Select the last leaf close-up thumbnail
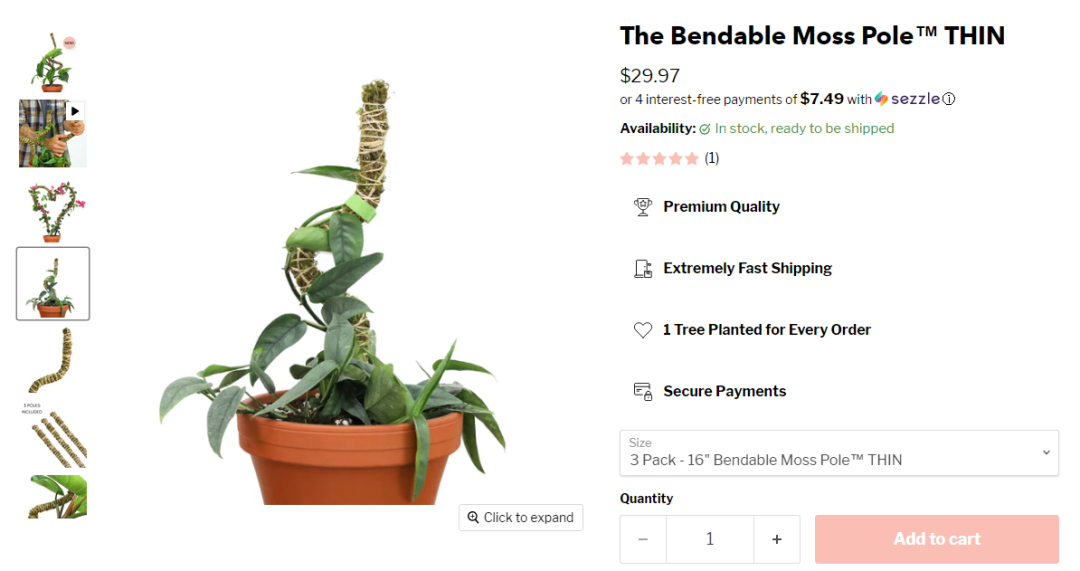Viewport: 1080px width, 571px height. pyautogui.click(x=53, y=497)
